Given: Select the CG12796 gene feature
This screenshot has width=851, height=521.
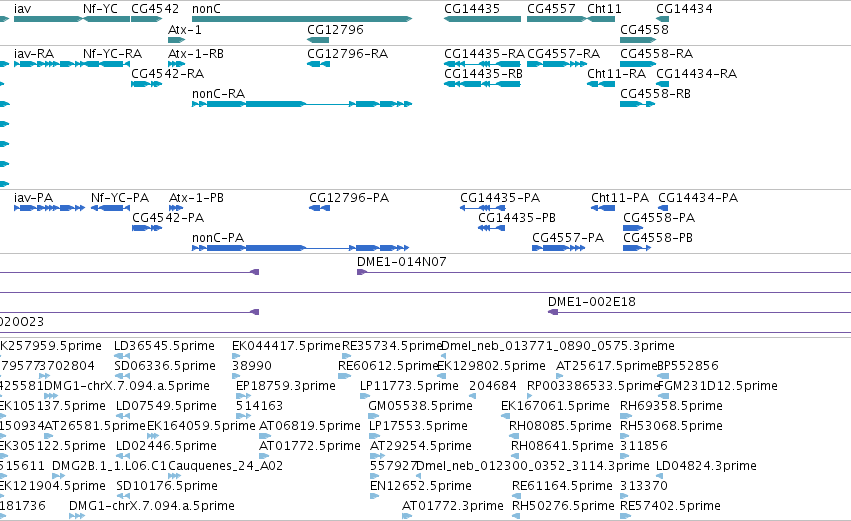Looking at the screenshot, I should [x=318, y=40].
